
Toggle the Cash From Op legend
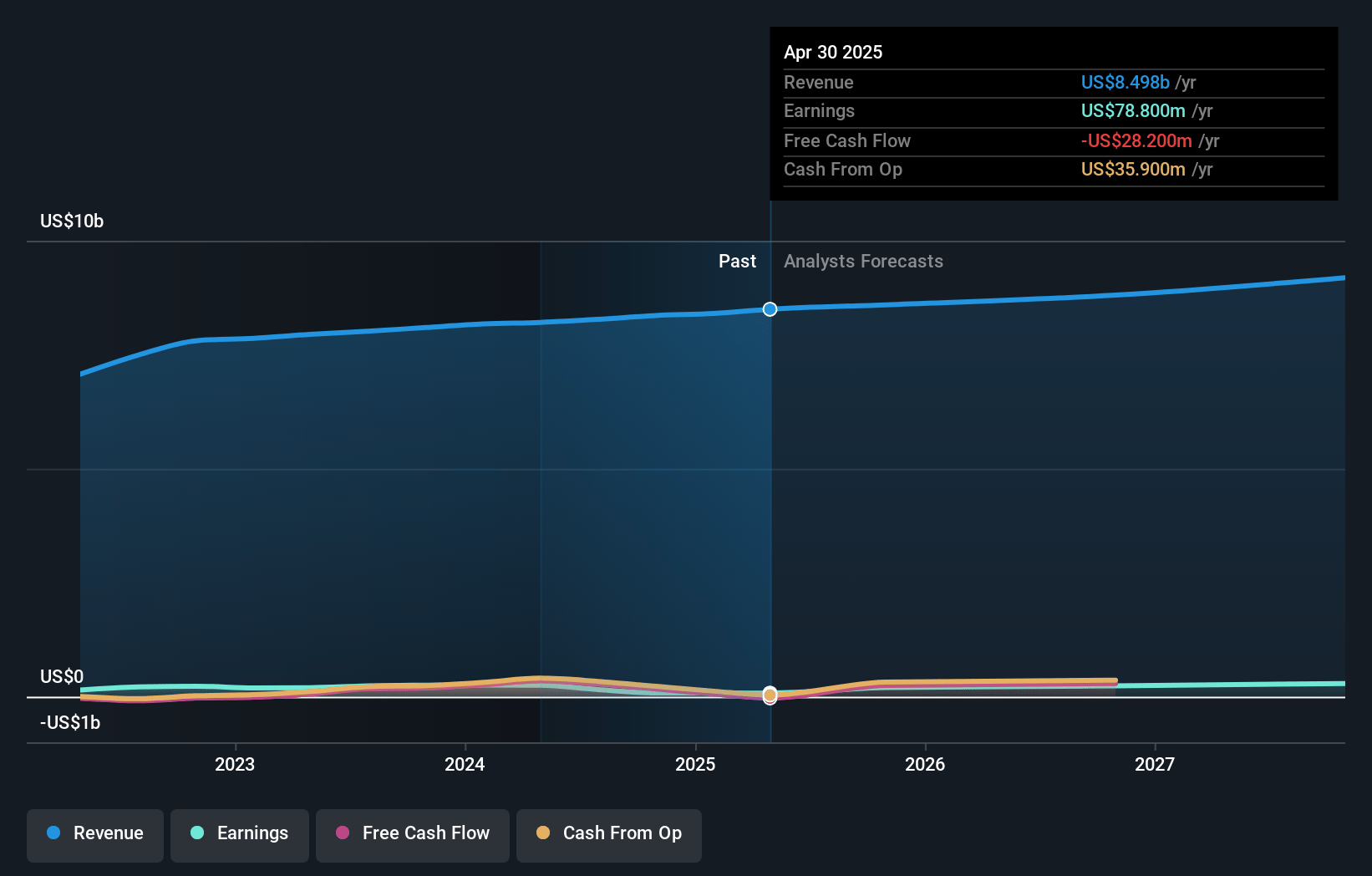click(609, 835)
